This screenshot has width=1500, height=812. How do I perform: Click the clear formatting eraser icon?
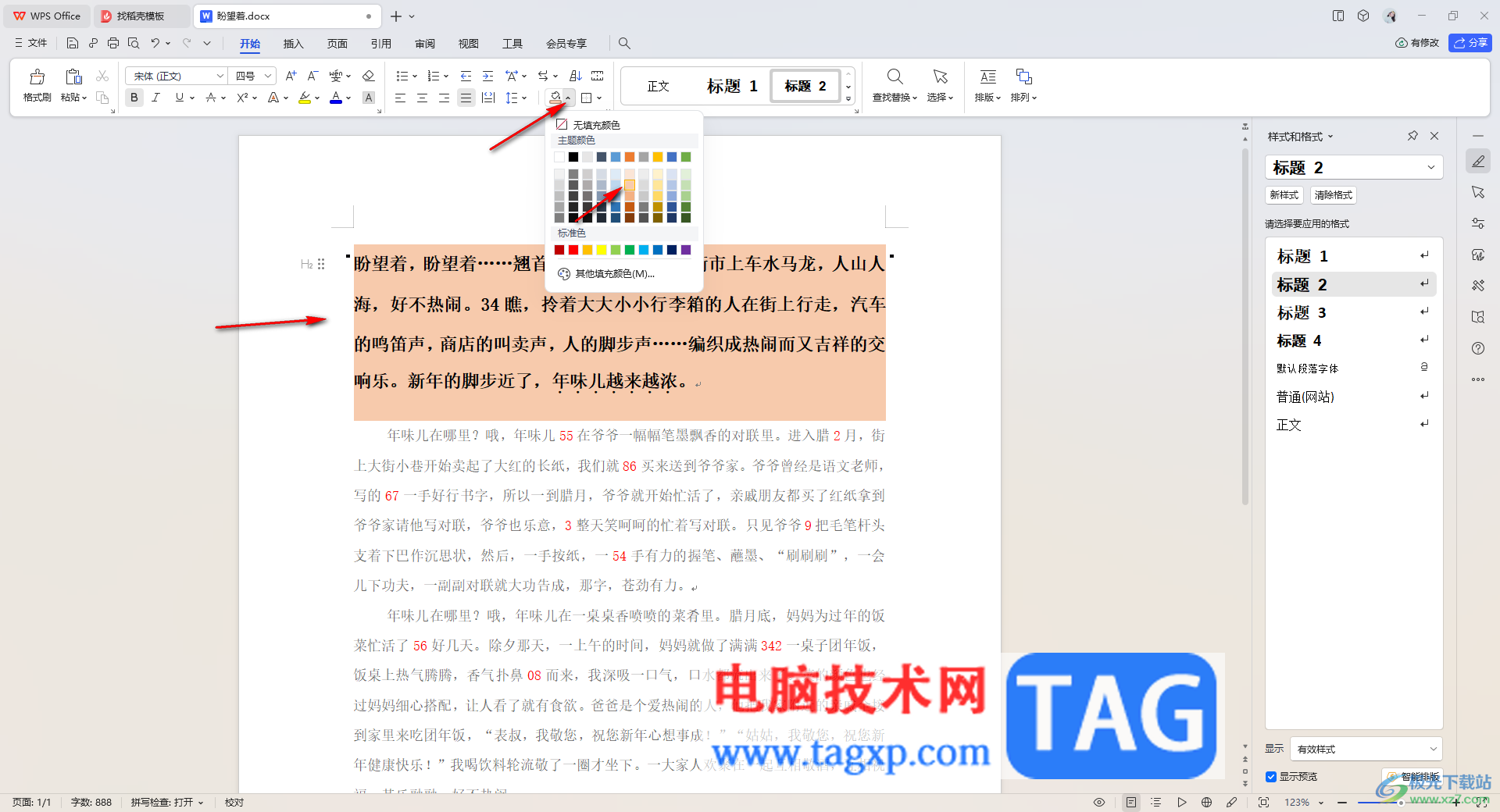[369, 76]
